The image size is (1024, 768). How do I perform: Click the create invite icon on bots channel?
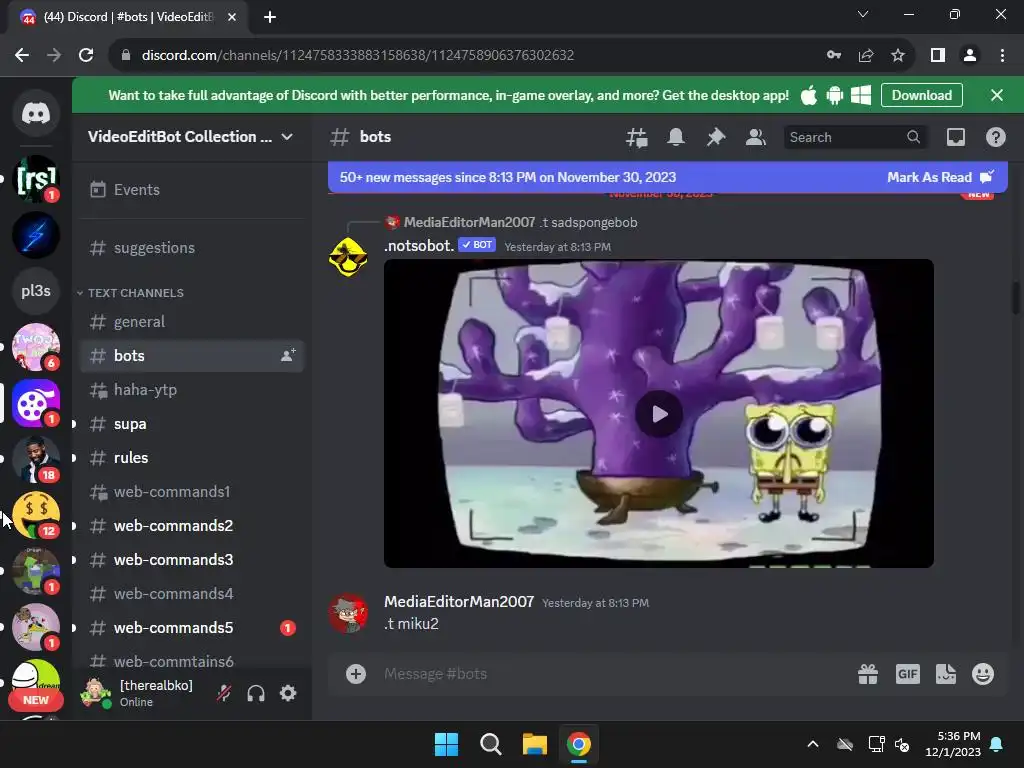[x=288, y=355]
